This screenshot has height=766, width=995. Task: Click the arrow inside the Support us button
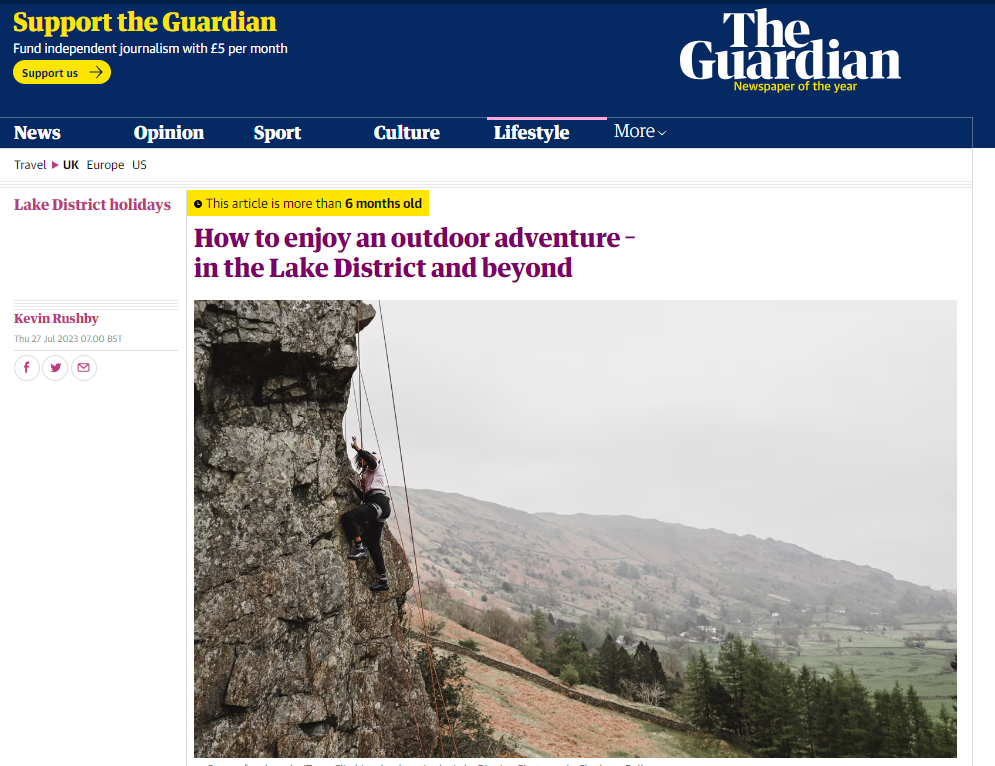click(96, 72)
